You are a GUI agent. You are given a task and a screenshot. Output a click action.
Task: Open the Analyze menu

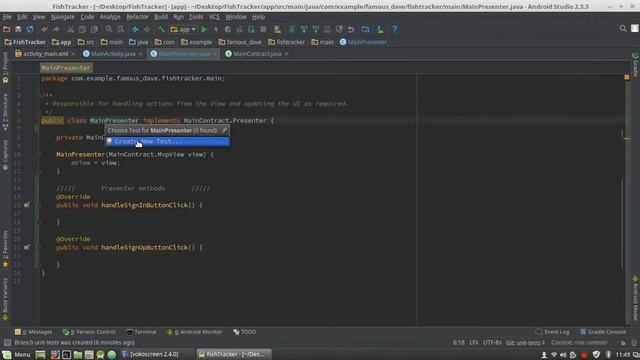click(x=110, y=17)
